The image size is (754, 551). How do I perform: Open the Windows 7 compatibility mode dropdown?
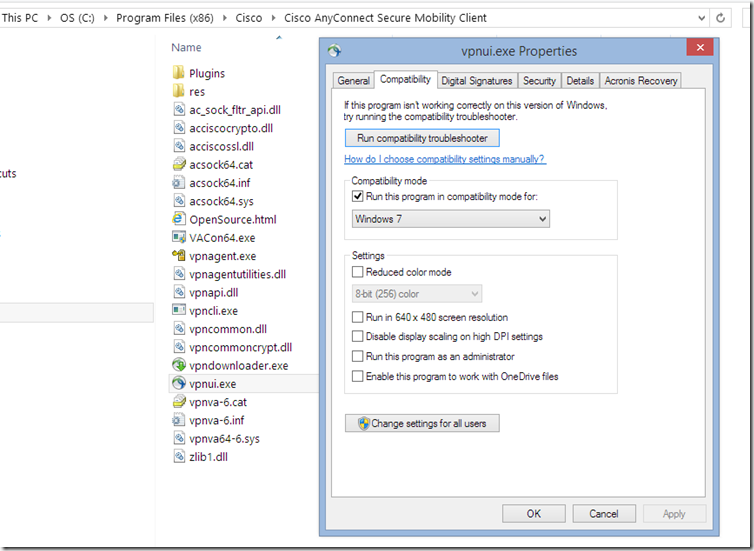451,219
